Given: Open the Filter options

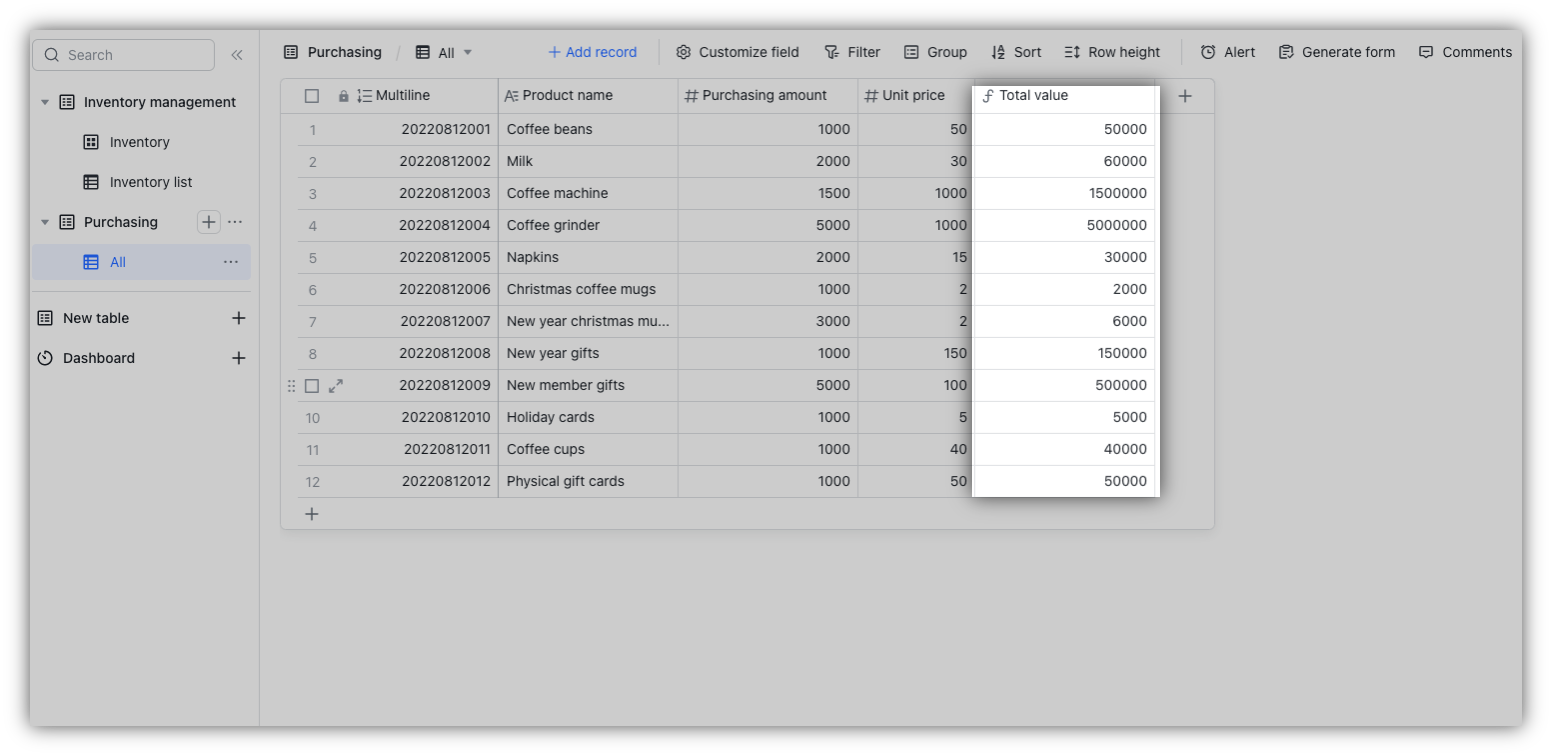Looking at the screenshot, I should 852,51.
